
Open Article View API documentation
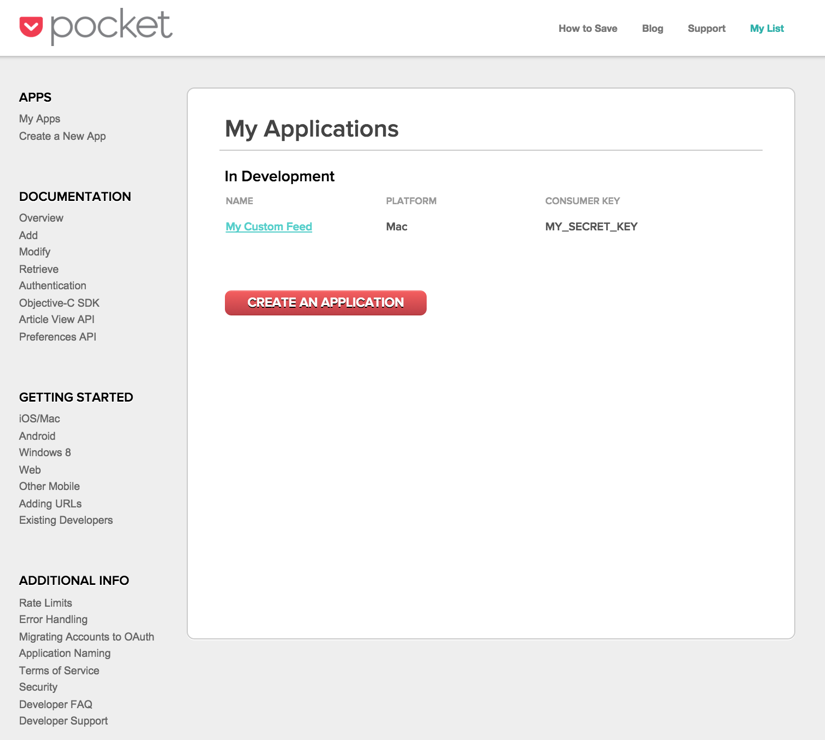point(57,319)
